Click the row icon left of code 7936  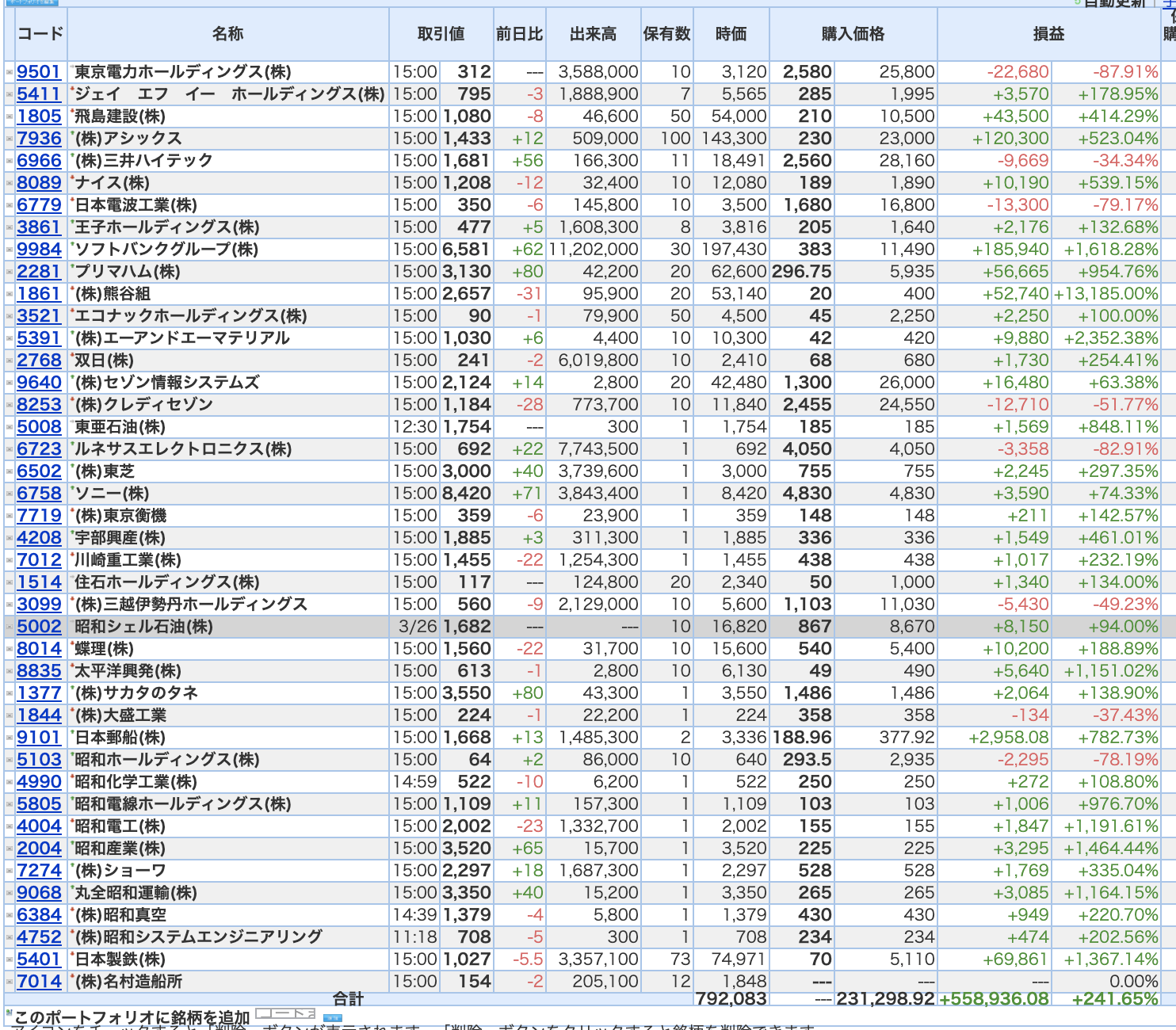click(x=10, y=139)
